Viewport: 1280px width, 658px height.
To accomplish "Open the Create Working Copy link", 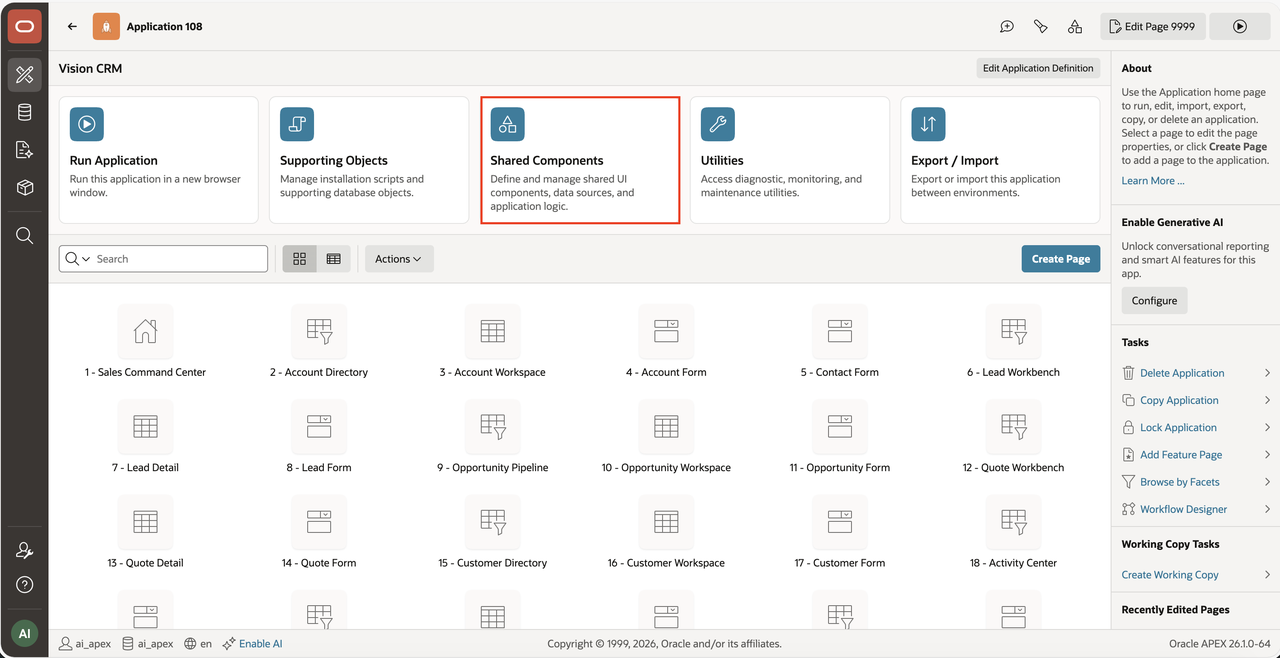I will click(1170, 575).
